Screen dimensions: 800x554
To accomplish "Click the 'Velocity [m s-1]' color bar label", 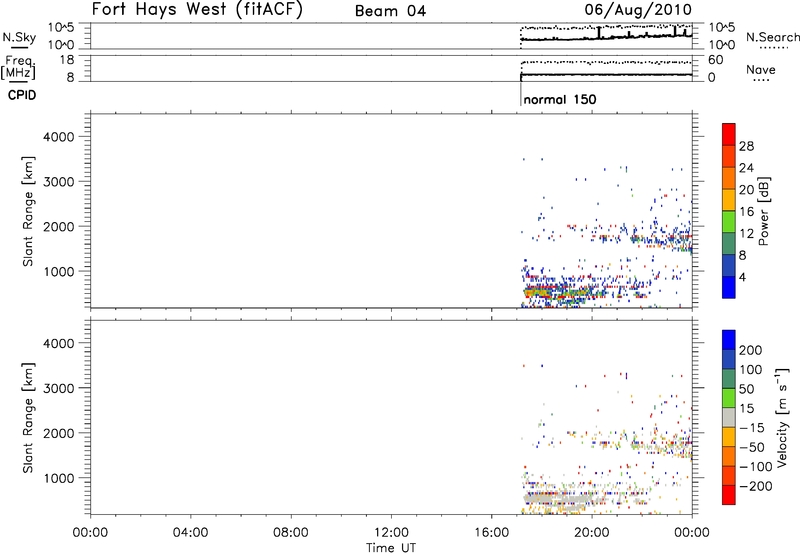I will pyautogui.click(x=782, y=417).
